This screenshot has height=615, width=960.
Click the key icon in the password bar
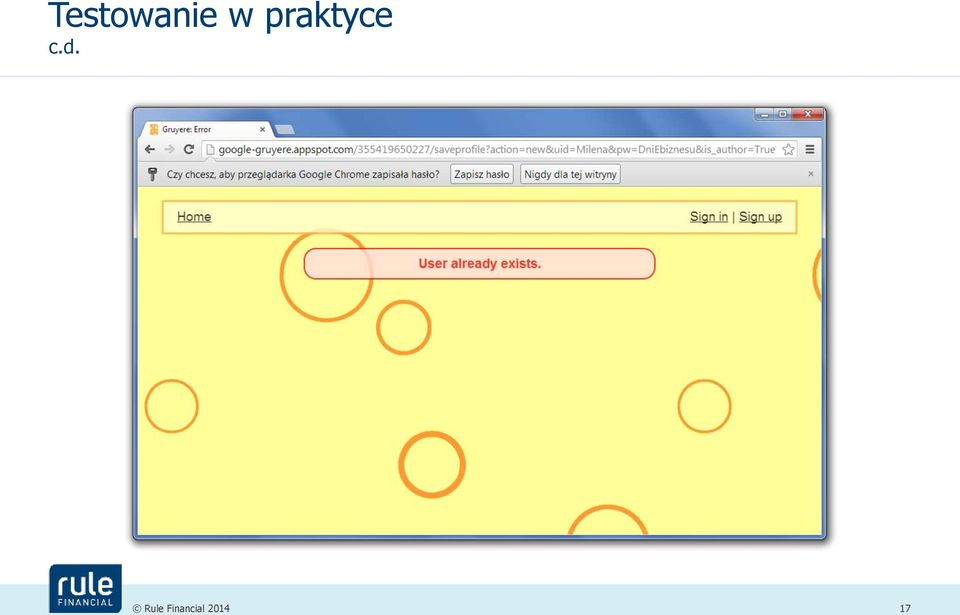[x=152, y=175]
